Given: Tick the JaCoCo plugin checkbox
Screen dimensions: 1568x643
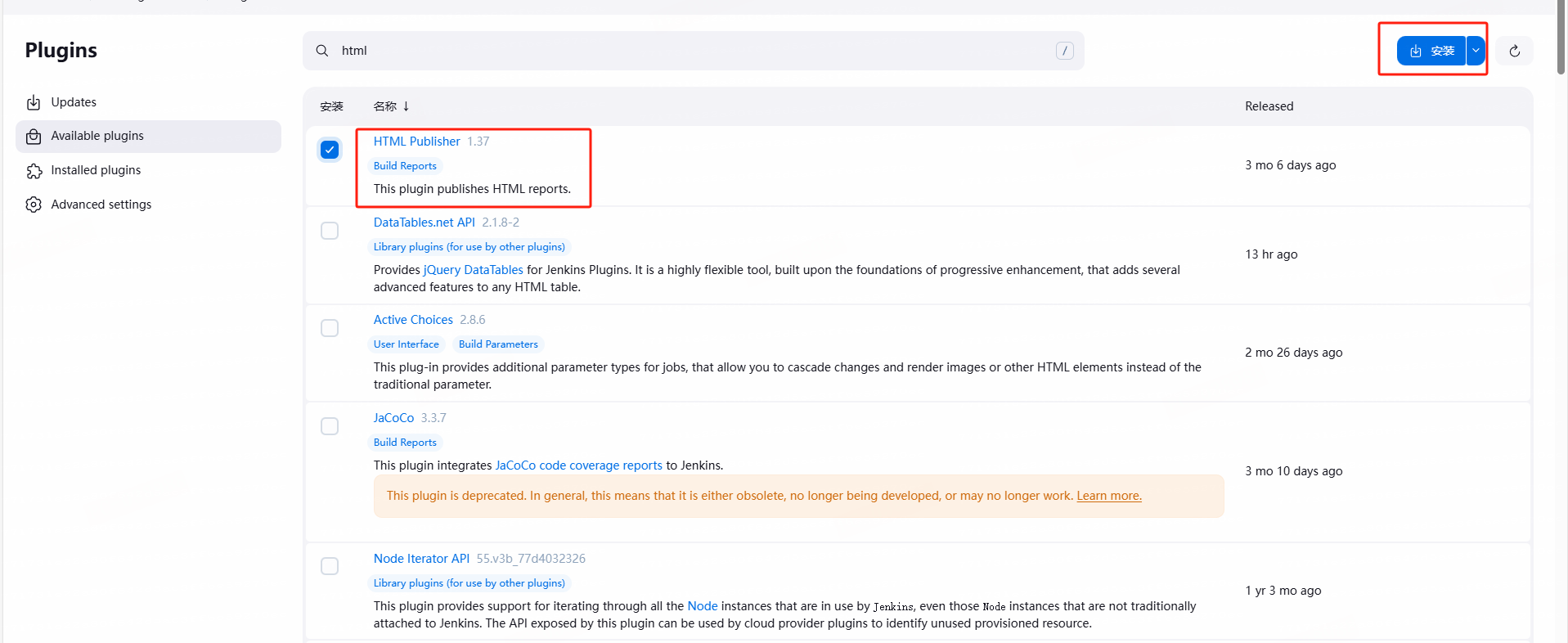Looking at the screenshot, I should (330, 426).
